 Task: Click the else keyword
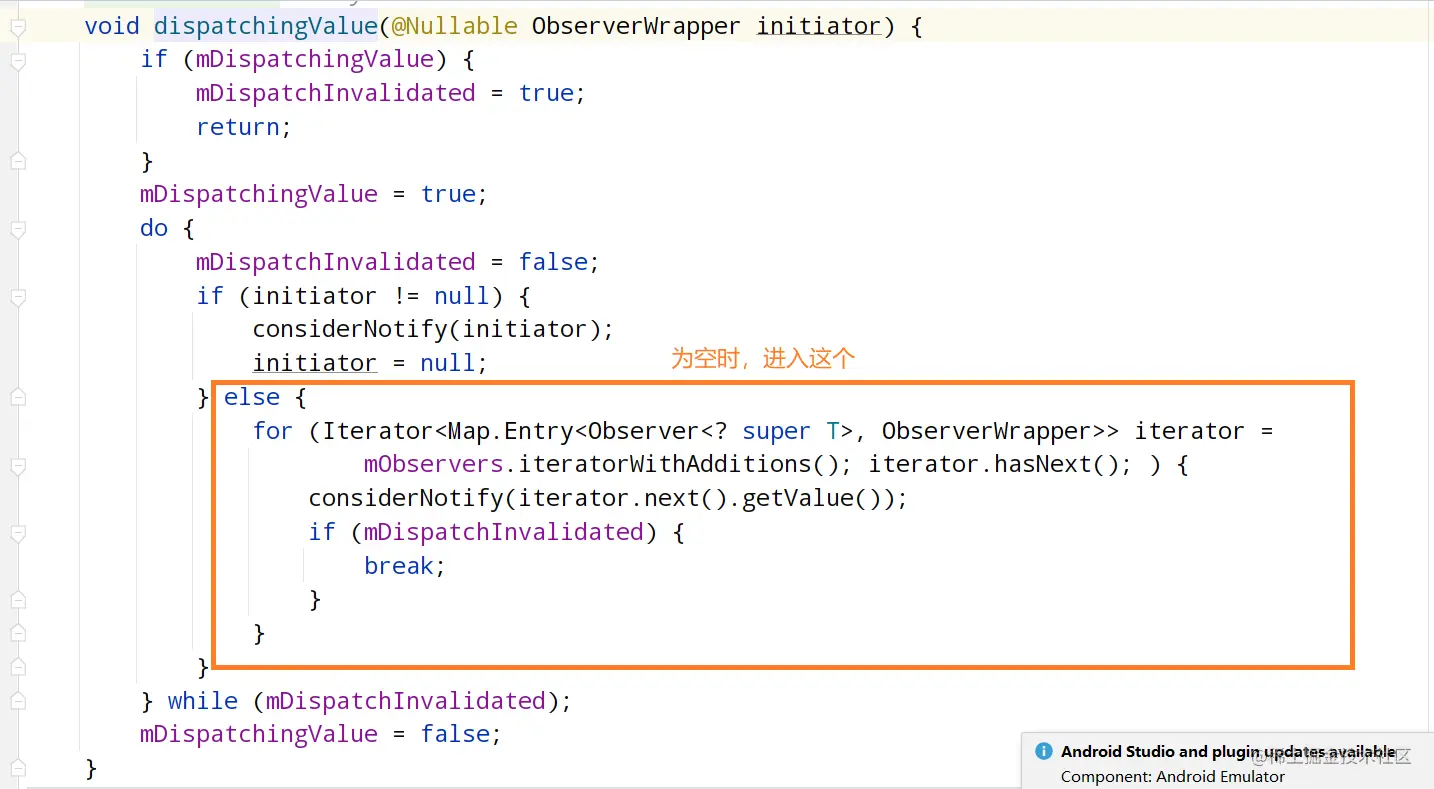click(x=252, y=397)
